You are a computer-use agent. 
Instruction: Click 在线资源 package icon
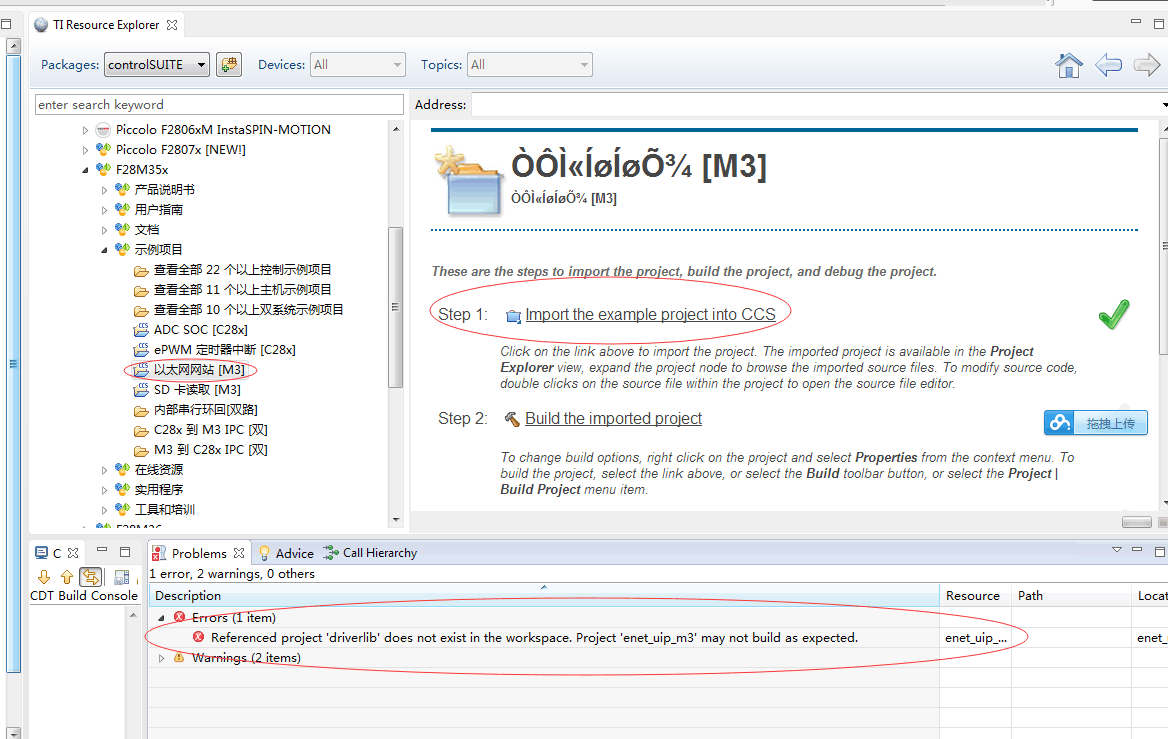(x=122, y=469)
